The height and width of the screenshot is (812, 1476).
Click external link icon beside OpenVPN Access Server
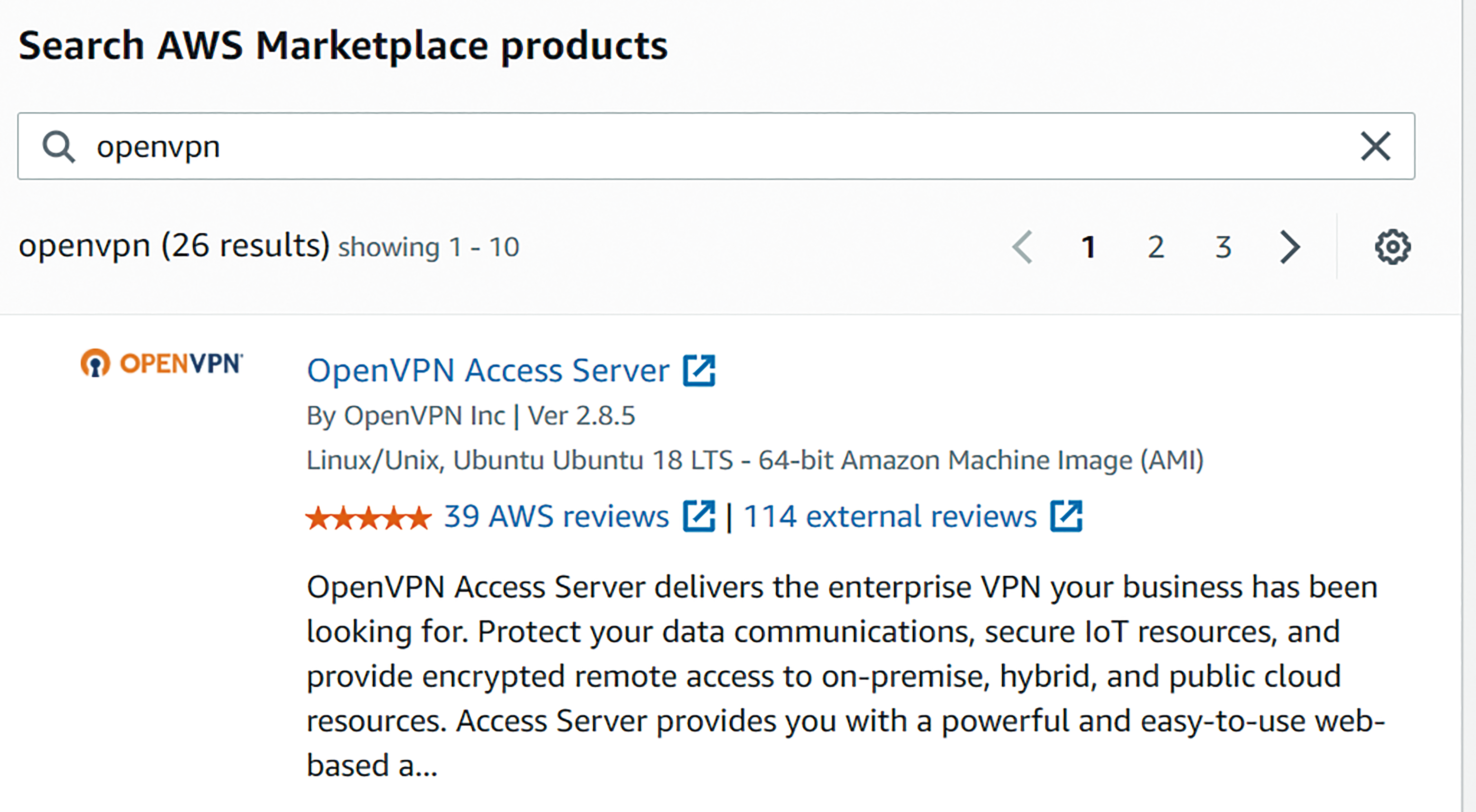point(699,371)
